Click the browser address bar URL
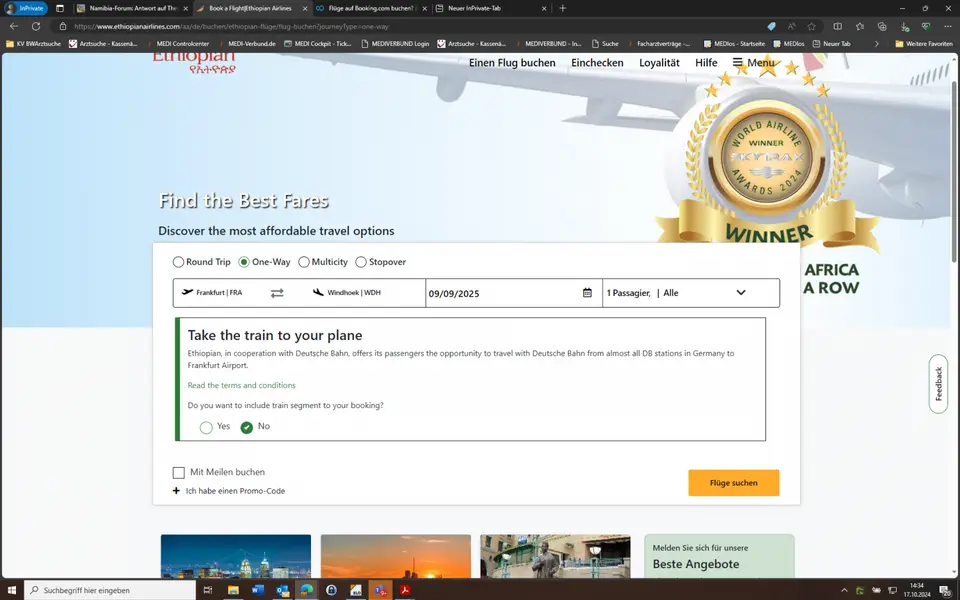This screenshot has height=600, width=960. 231,26
